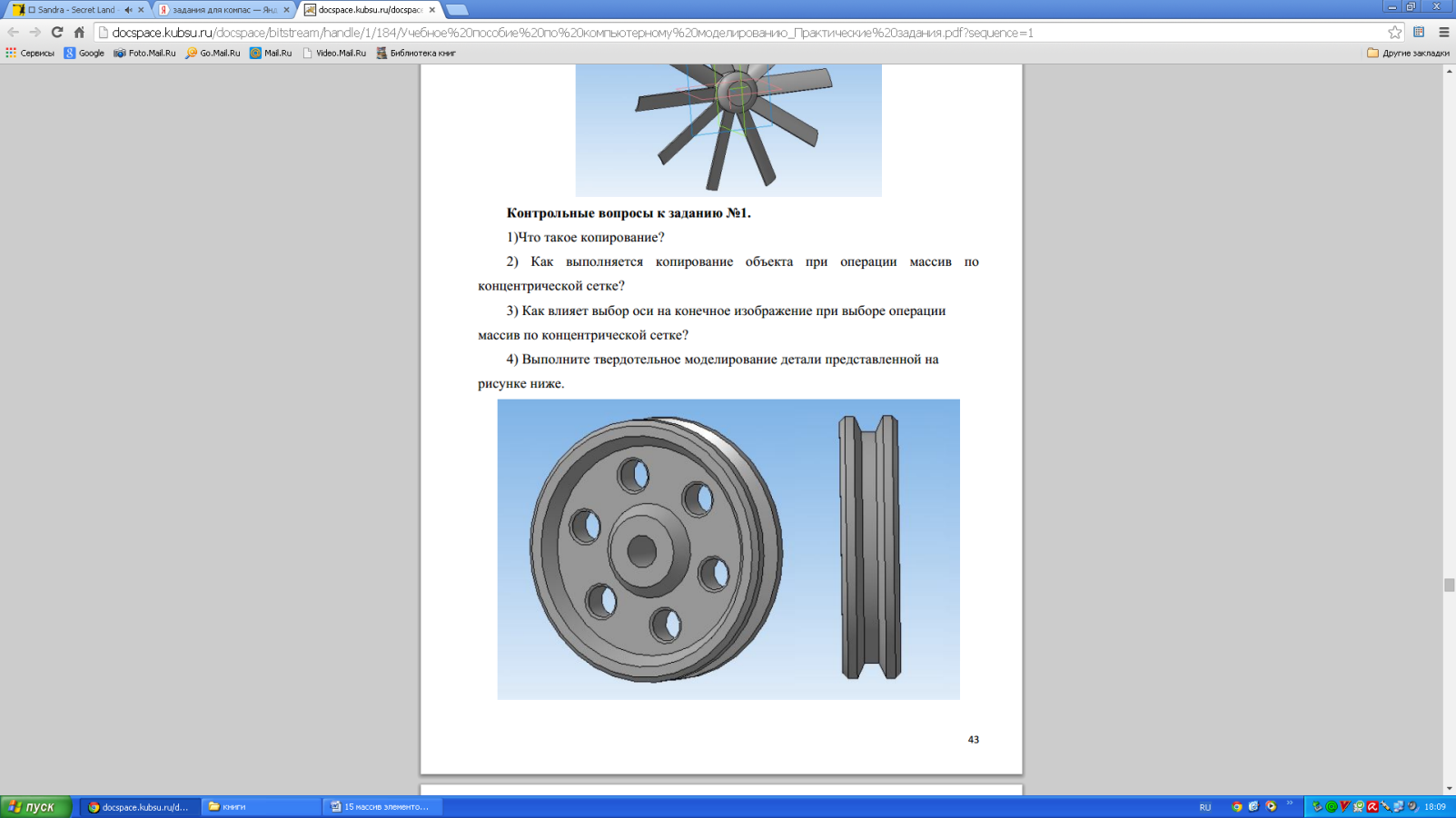Click the Safely Remove Hardware tray icon

click(1317, 806)
